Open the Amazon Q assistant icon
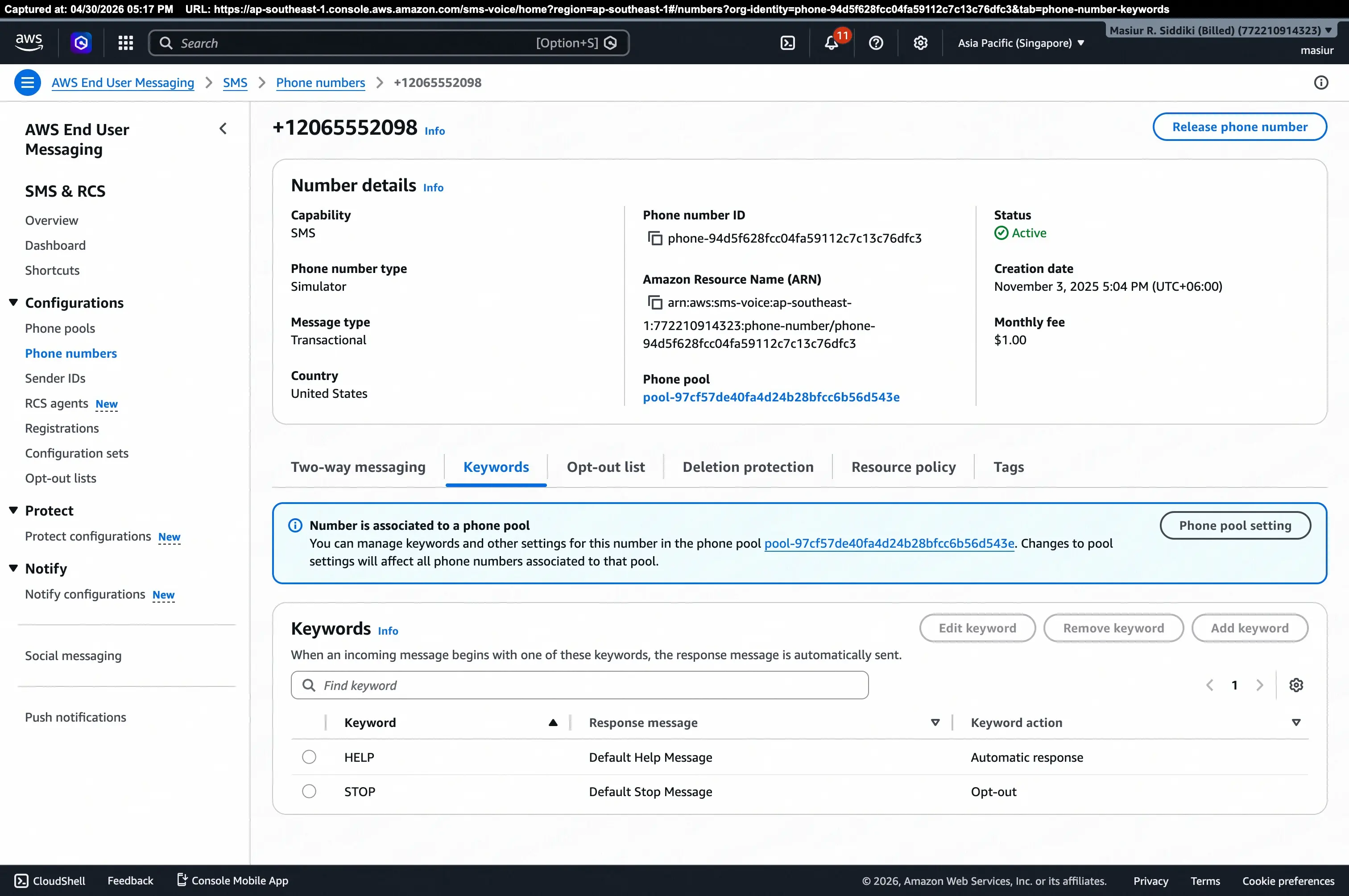The width and height of the screenshot is (1349, 896). [x=81, y=43]
